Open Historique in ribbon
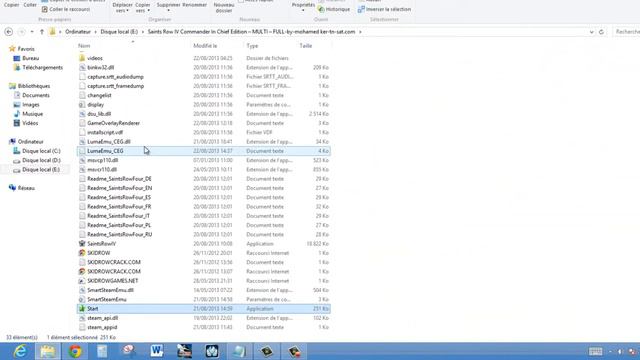The height and width of the screenshot is (360, 640). click(x=334, y=9)
